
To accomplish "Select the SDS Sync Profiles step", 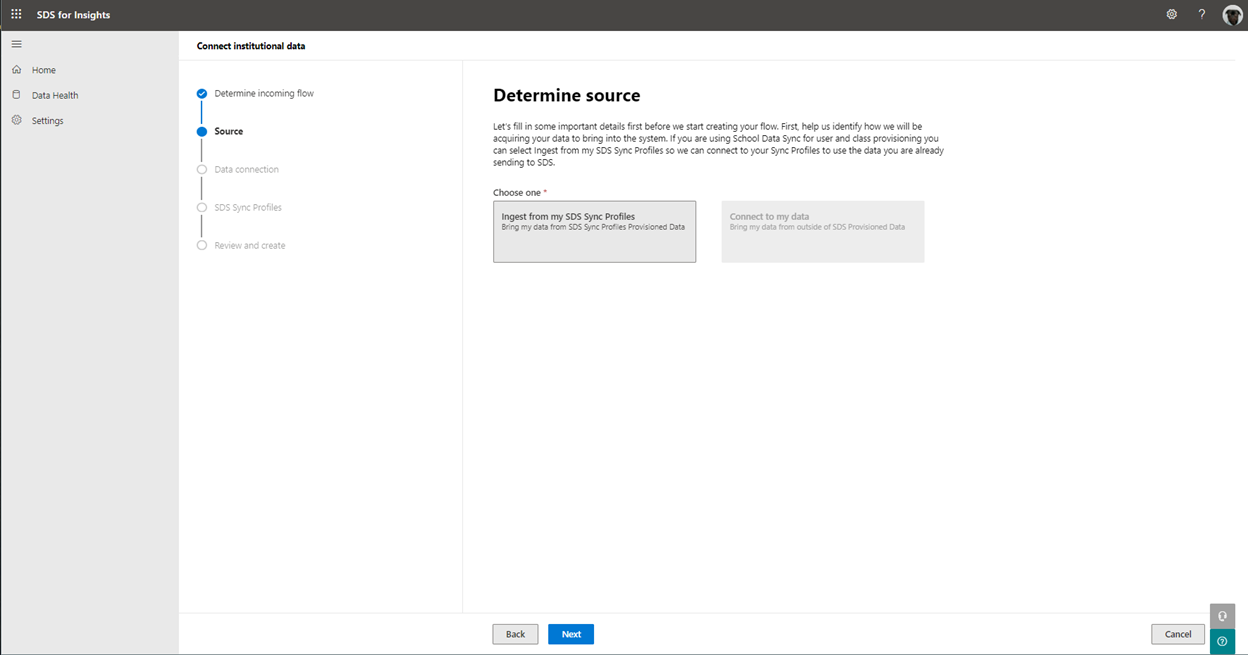I will point(248,207).
